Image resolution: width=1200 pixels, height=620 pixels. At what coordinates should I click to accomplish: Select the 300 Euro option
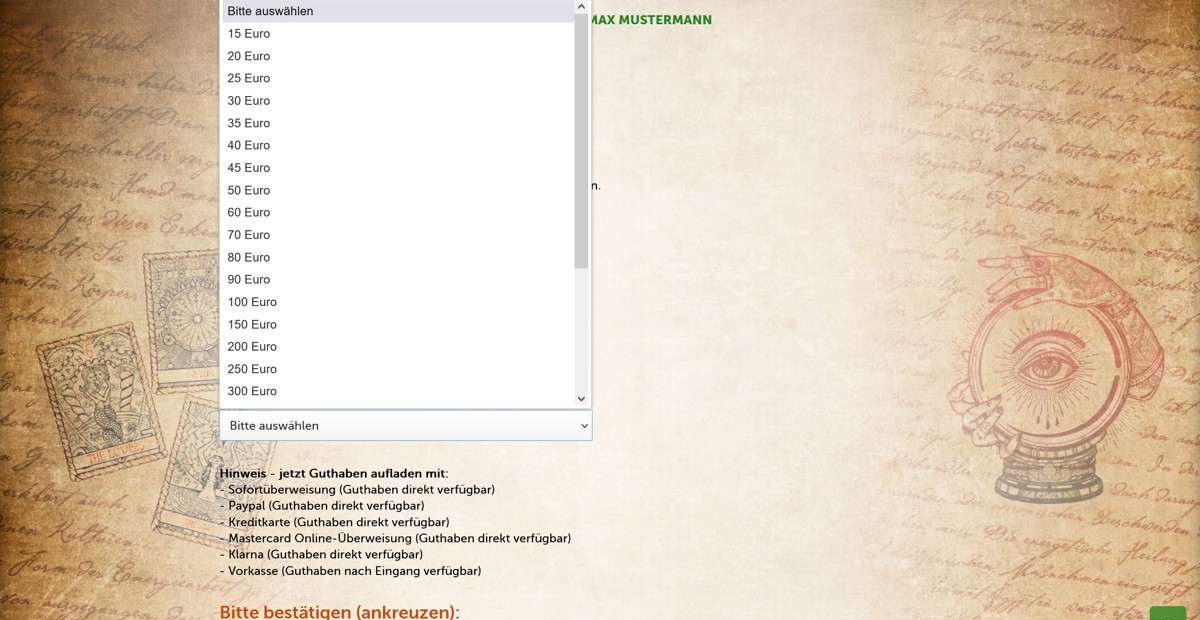click(x=252, y=391)
